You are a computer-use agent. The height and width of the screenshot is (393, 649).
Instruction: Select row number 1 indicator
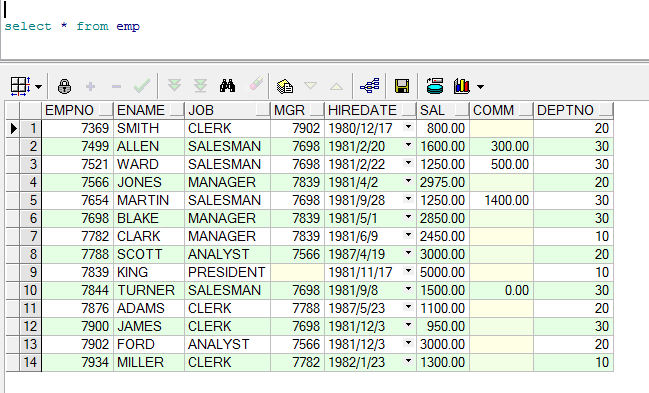pos(30,128)
